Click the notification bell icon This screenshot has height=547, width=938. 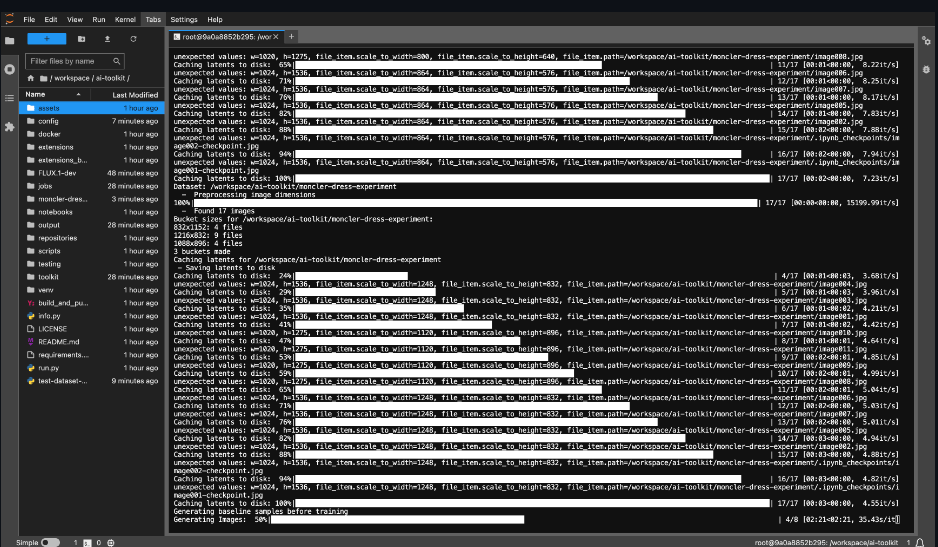(x=920, y=542)
